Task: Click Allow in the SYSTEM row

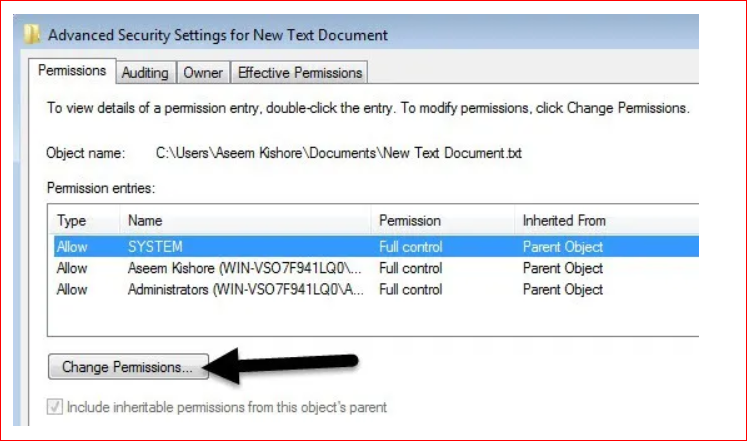Action: point(72,247)
